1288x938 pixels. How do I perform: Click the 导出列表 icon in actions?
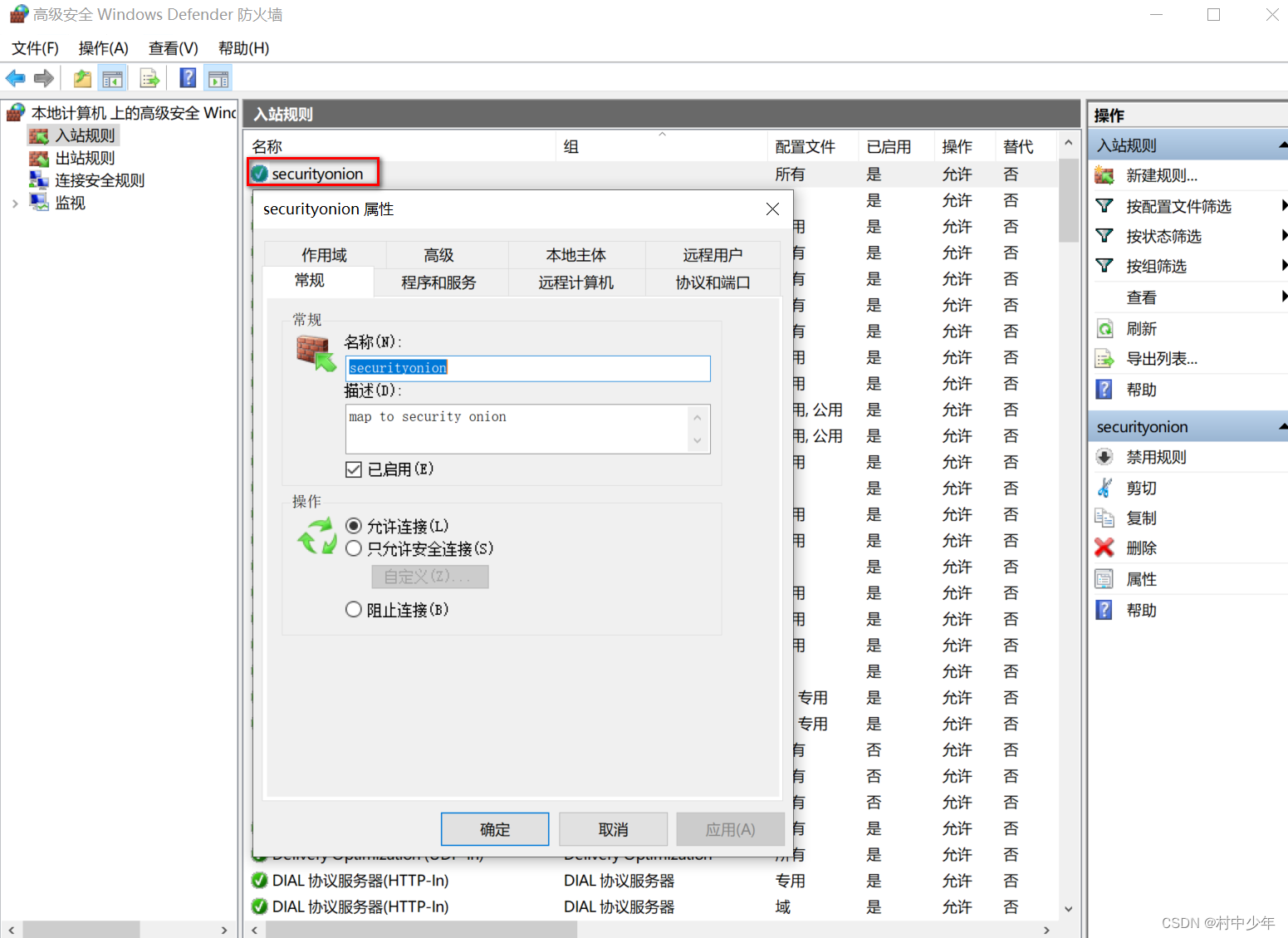(1104, 359)
